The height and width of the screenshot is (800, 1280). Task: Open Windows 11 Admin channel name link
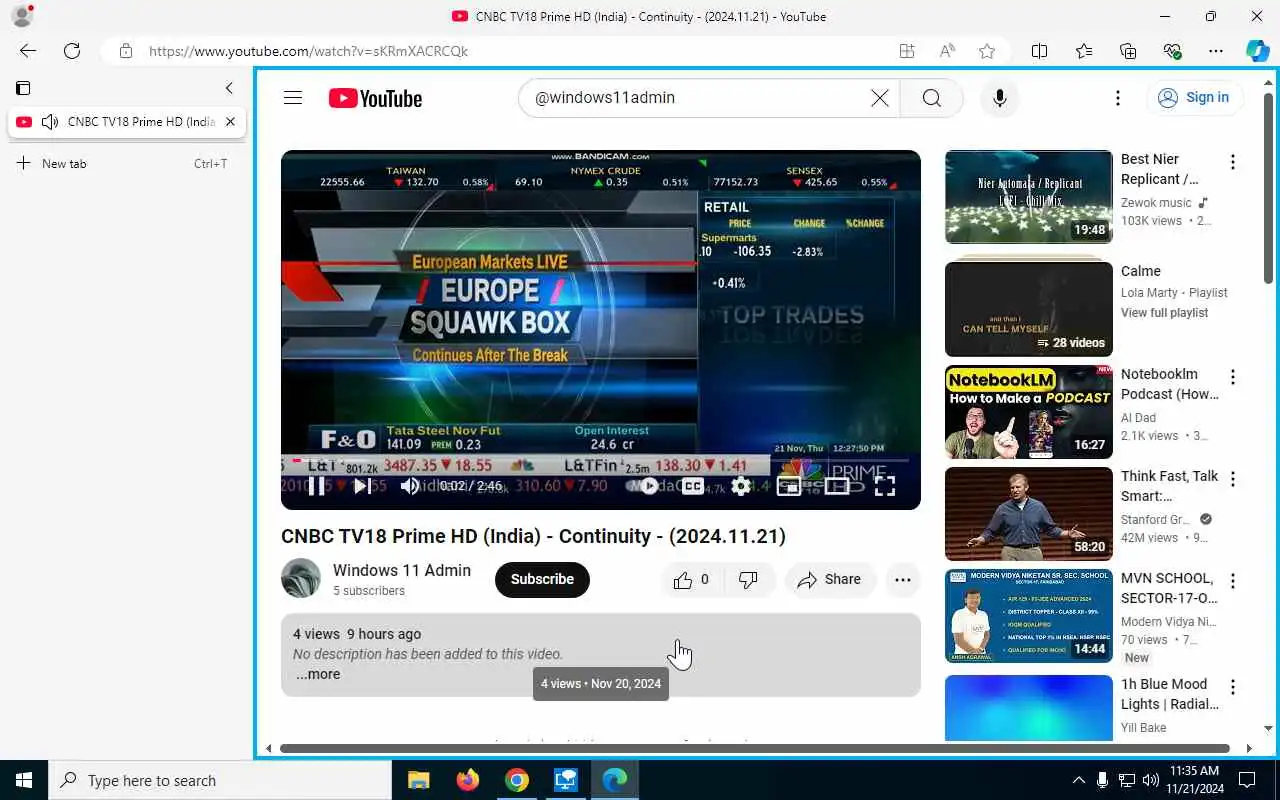(x=402, y=570)
